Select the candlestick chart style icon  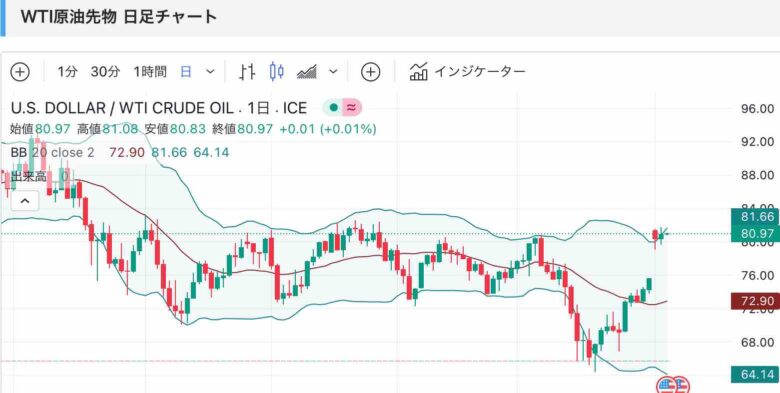(x=277, y=72)
